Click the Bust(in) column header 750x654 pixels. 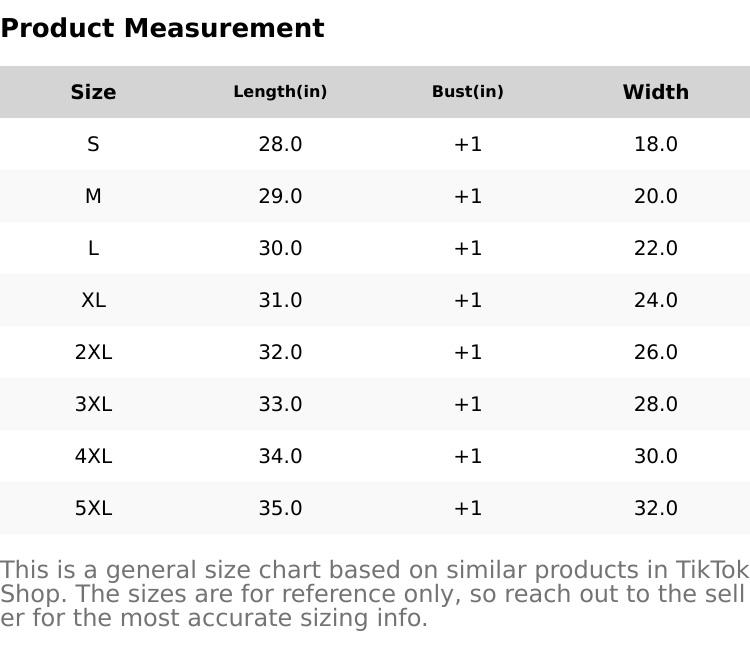tap(467, 92)
